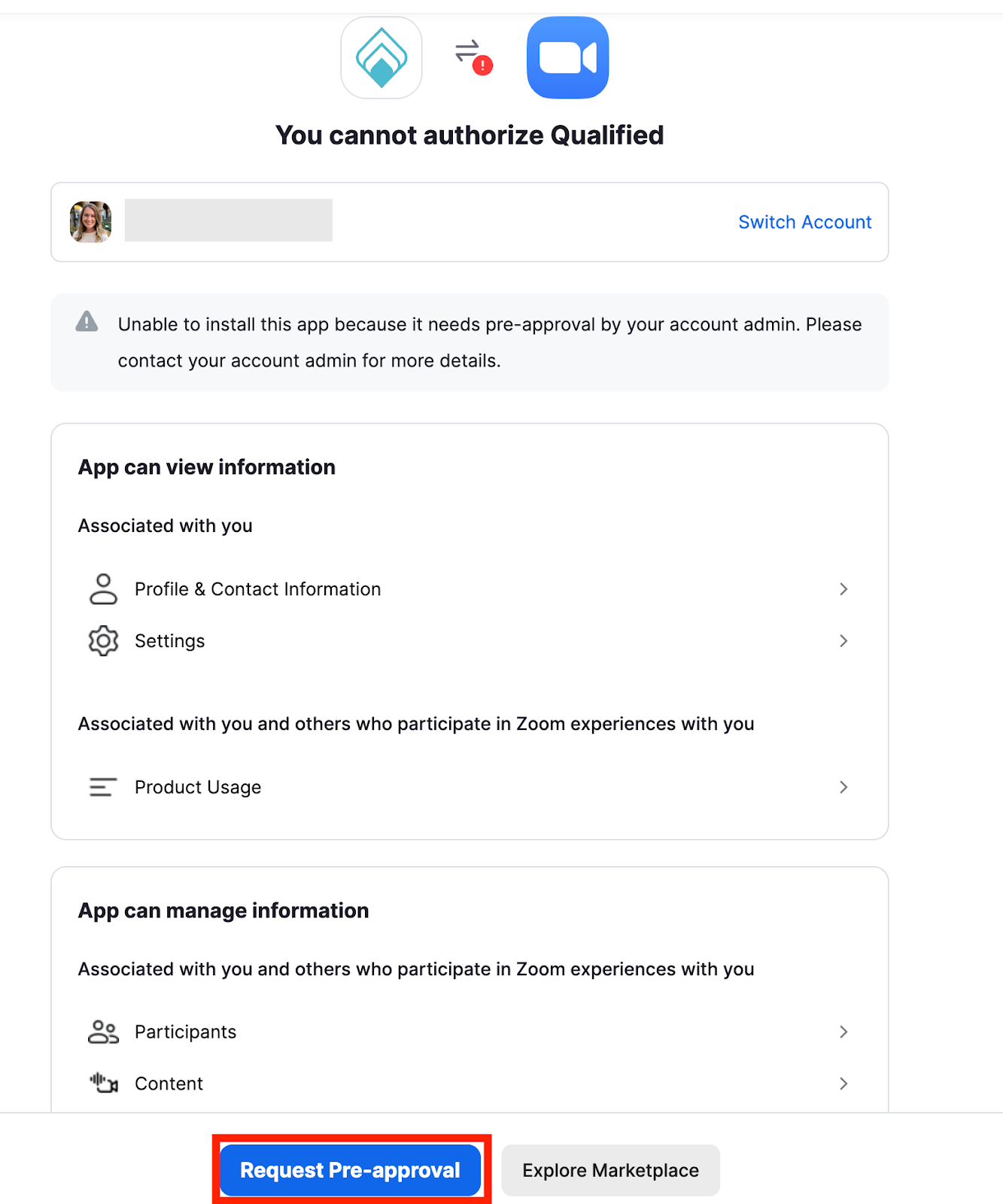Expand the Participants row chevron
The width and height of the screenshot is (1003, 1204).
tap(843, 1032)
